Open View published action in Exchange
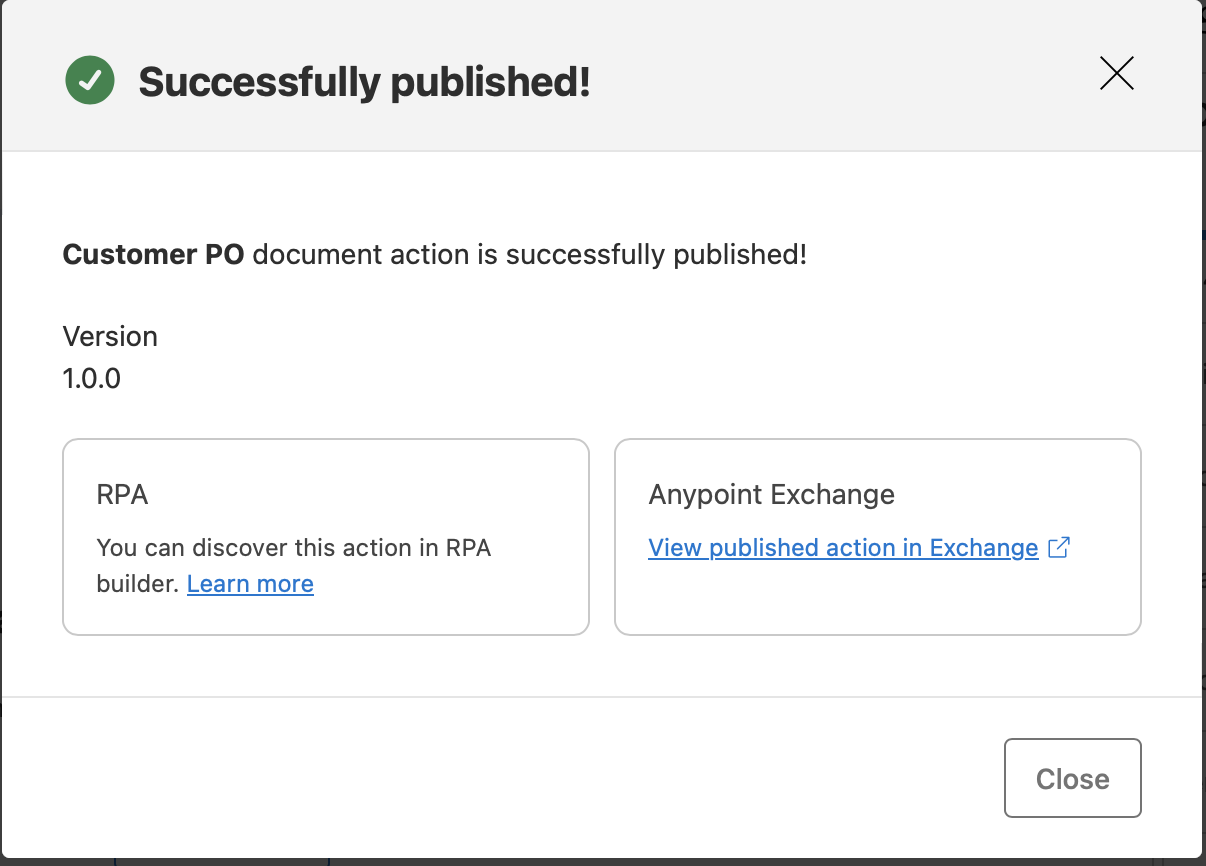The image size is (1206, 866). [843, 547]
